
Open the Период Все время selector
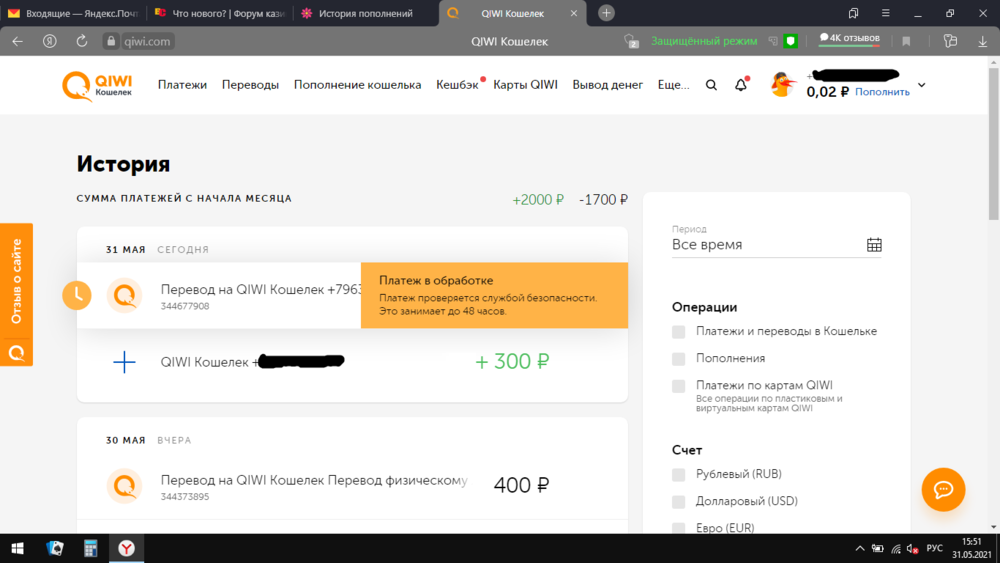(x=776, y=245)
